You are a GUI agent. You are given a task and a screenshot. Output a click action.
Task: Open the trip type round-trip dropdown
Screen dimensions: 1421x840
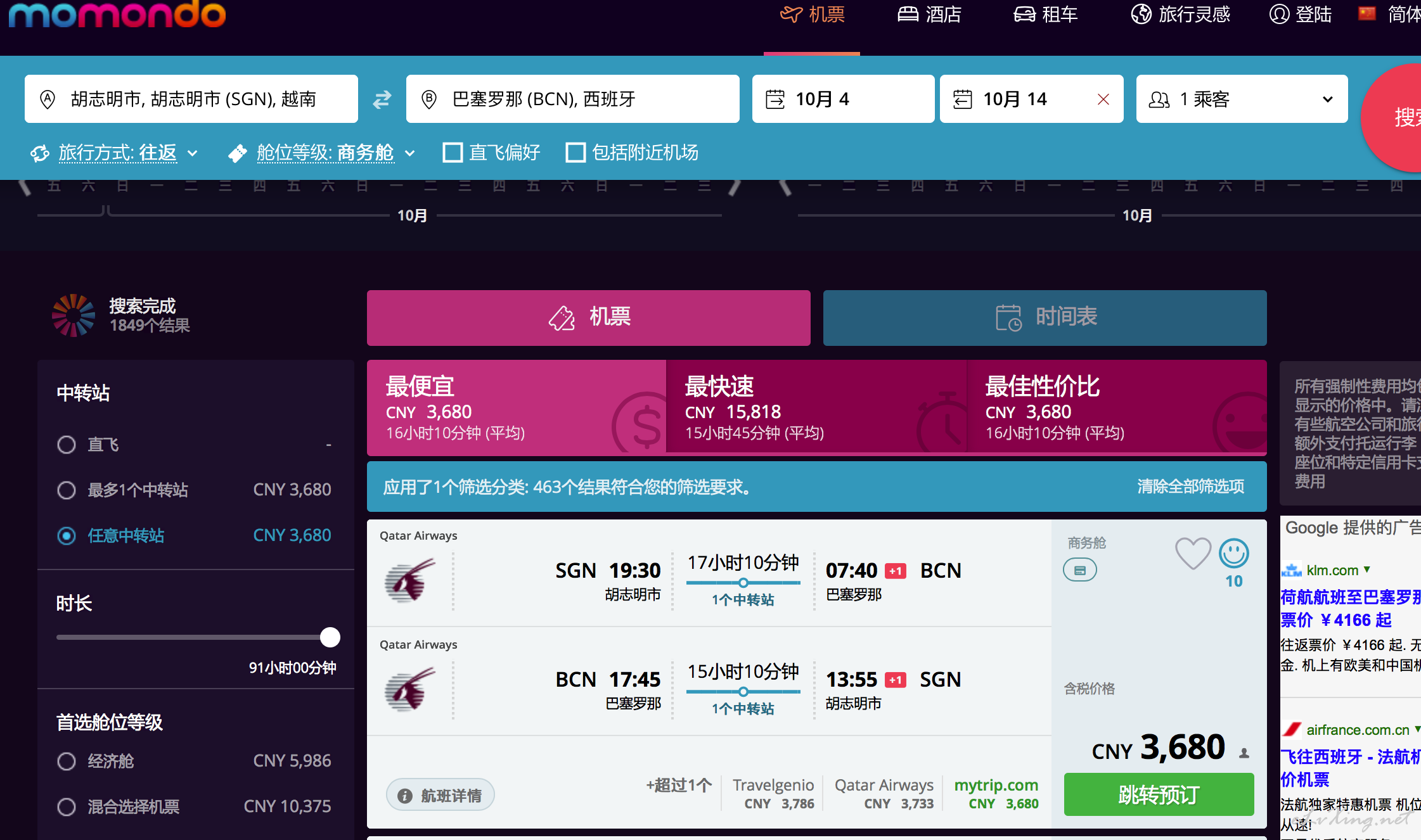pos(128,153)
